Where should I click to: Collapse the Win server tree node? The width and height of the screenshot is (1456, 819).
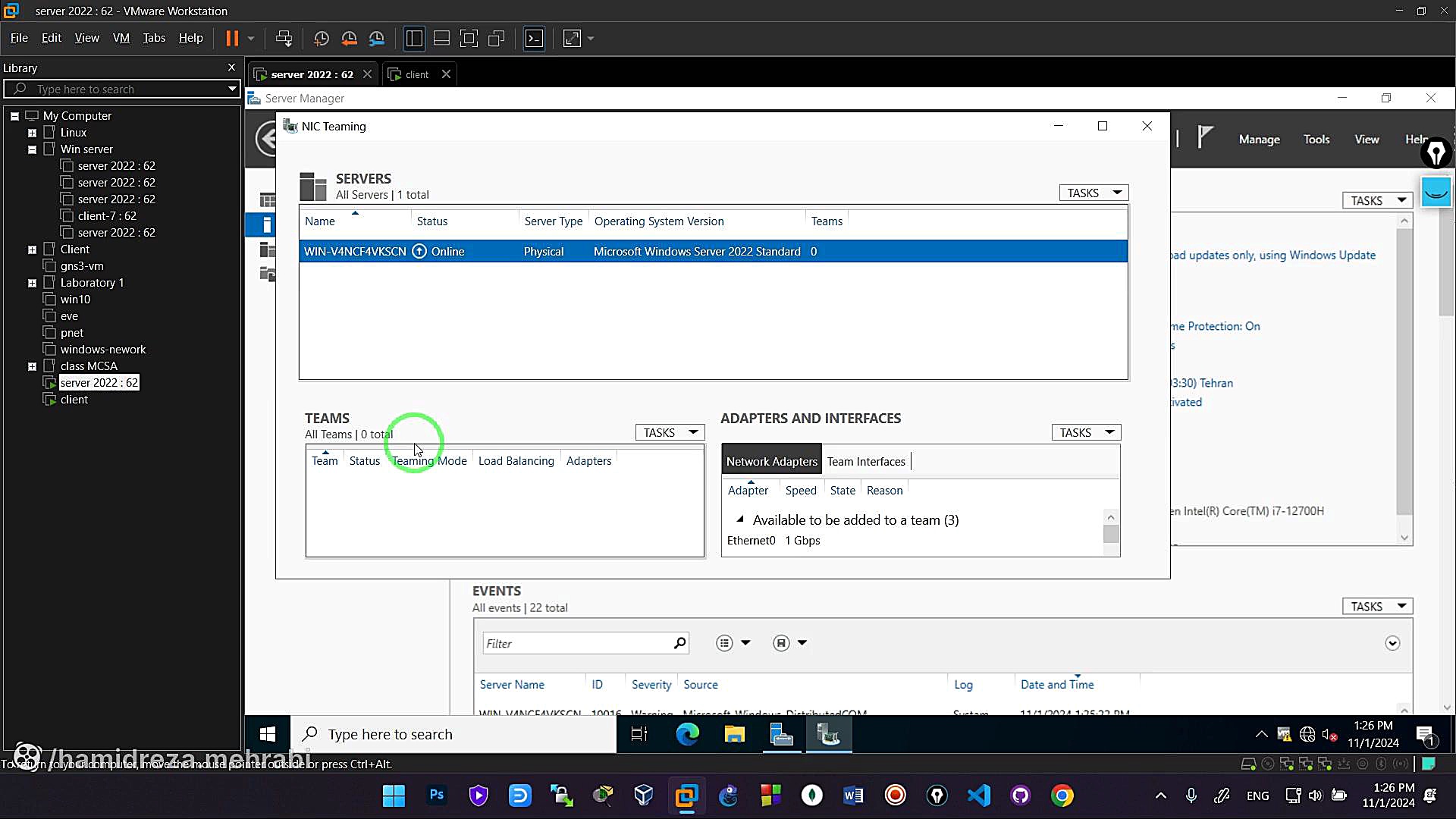[x=32, y=149]
